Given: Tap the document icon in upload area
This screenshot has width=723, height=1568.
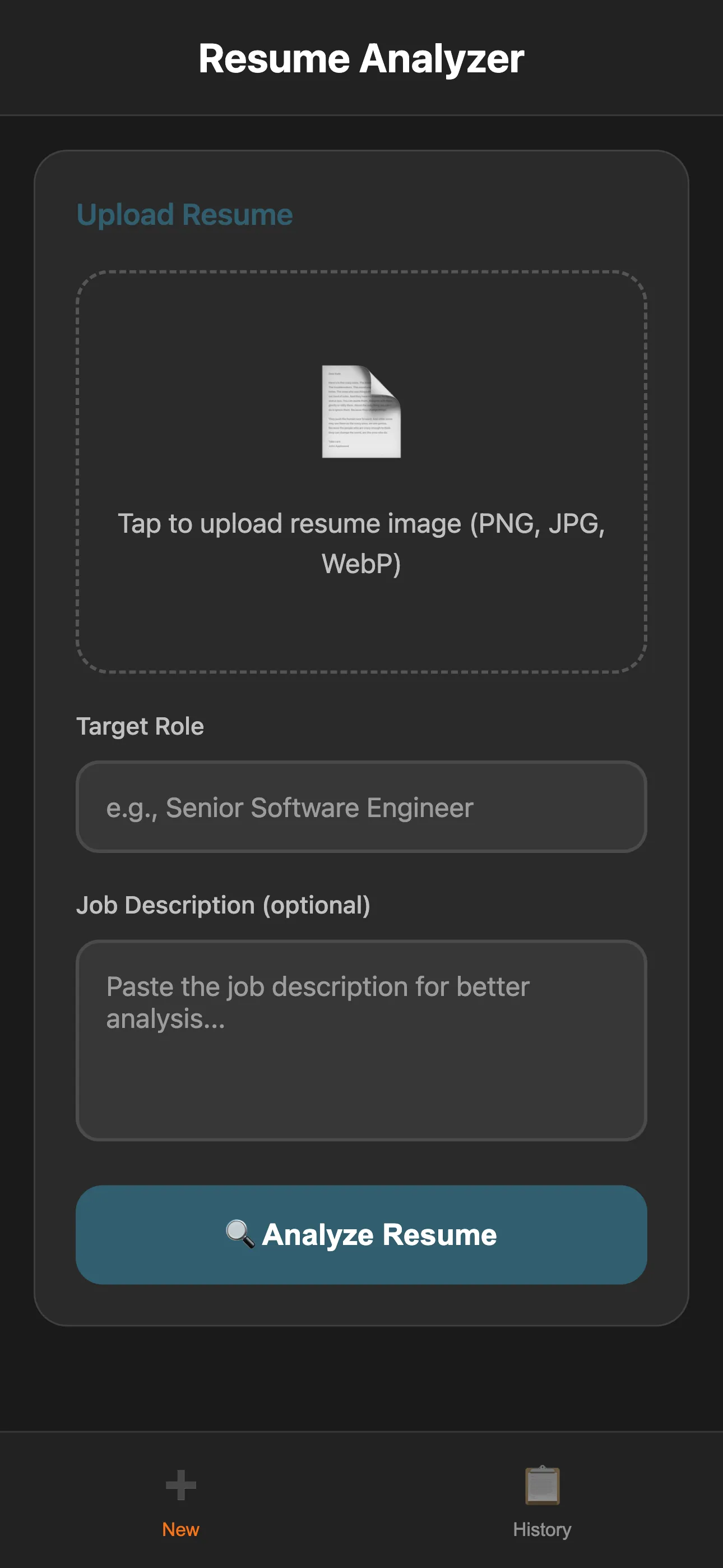Looking at the screenshot, I should 361,411.
